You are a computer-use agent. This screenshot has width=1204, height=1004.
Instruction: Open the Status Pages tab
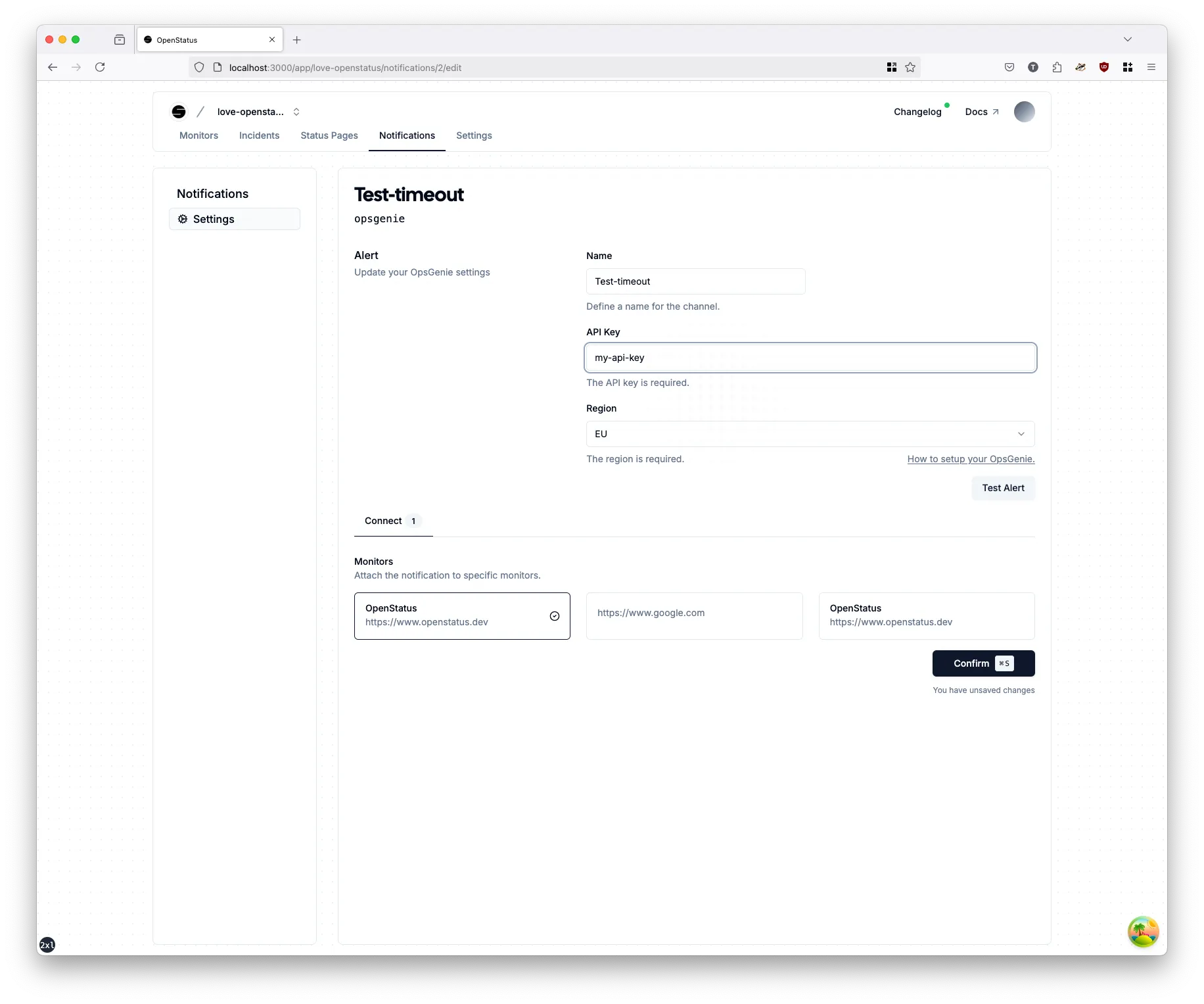click(329, 135)
